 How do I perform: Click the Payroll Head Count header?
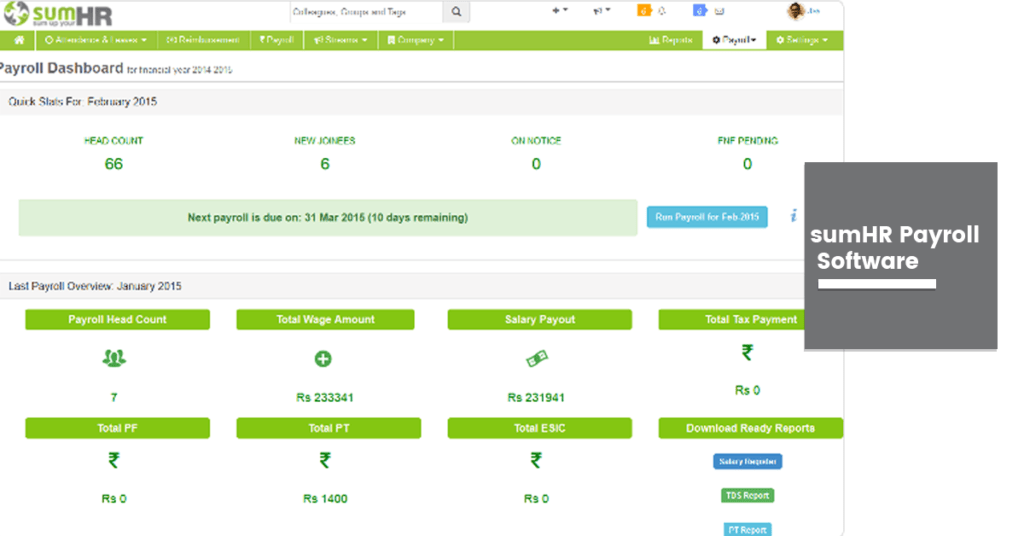[118, 319]
